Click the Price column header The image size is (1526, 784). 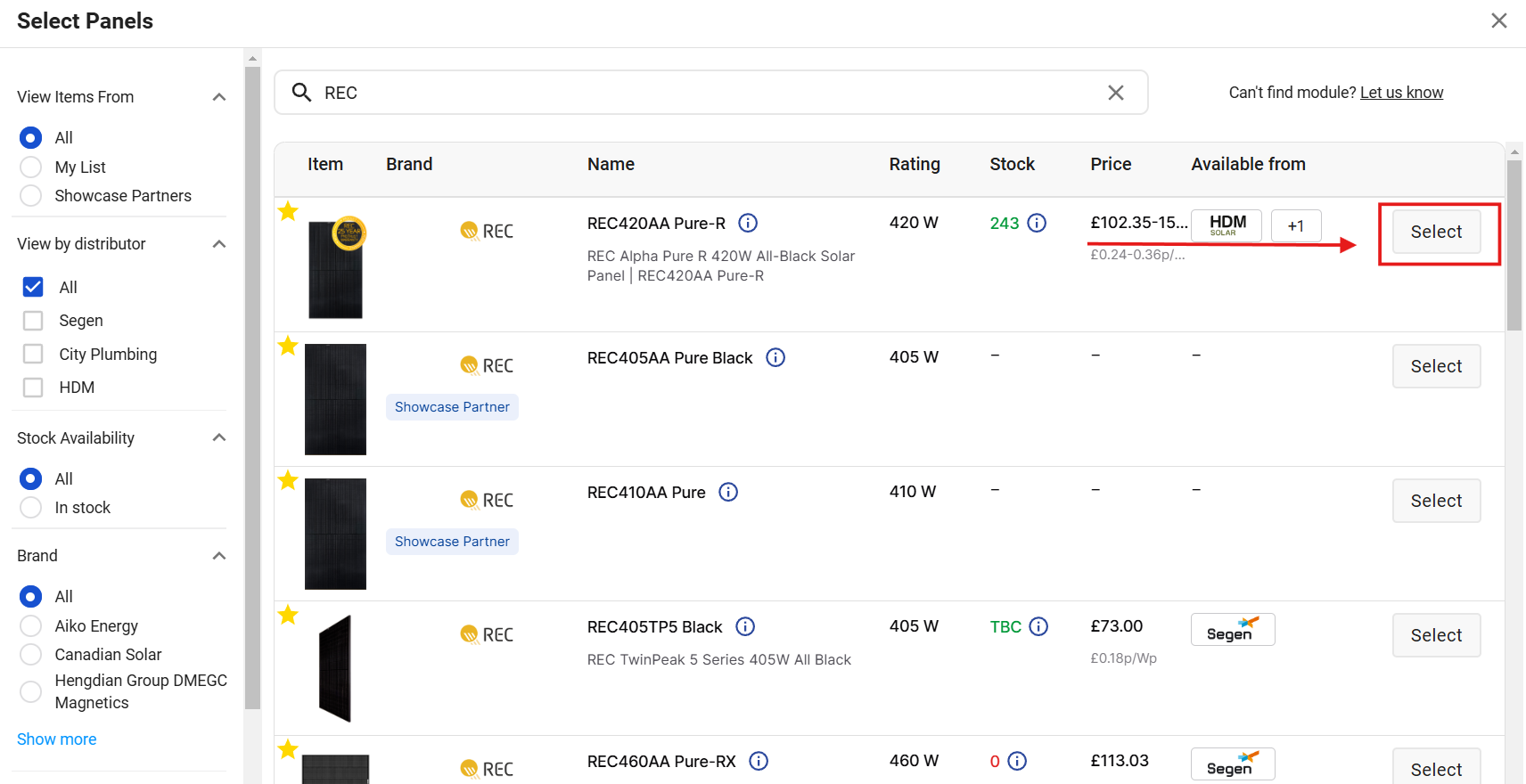[1111, 164]
